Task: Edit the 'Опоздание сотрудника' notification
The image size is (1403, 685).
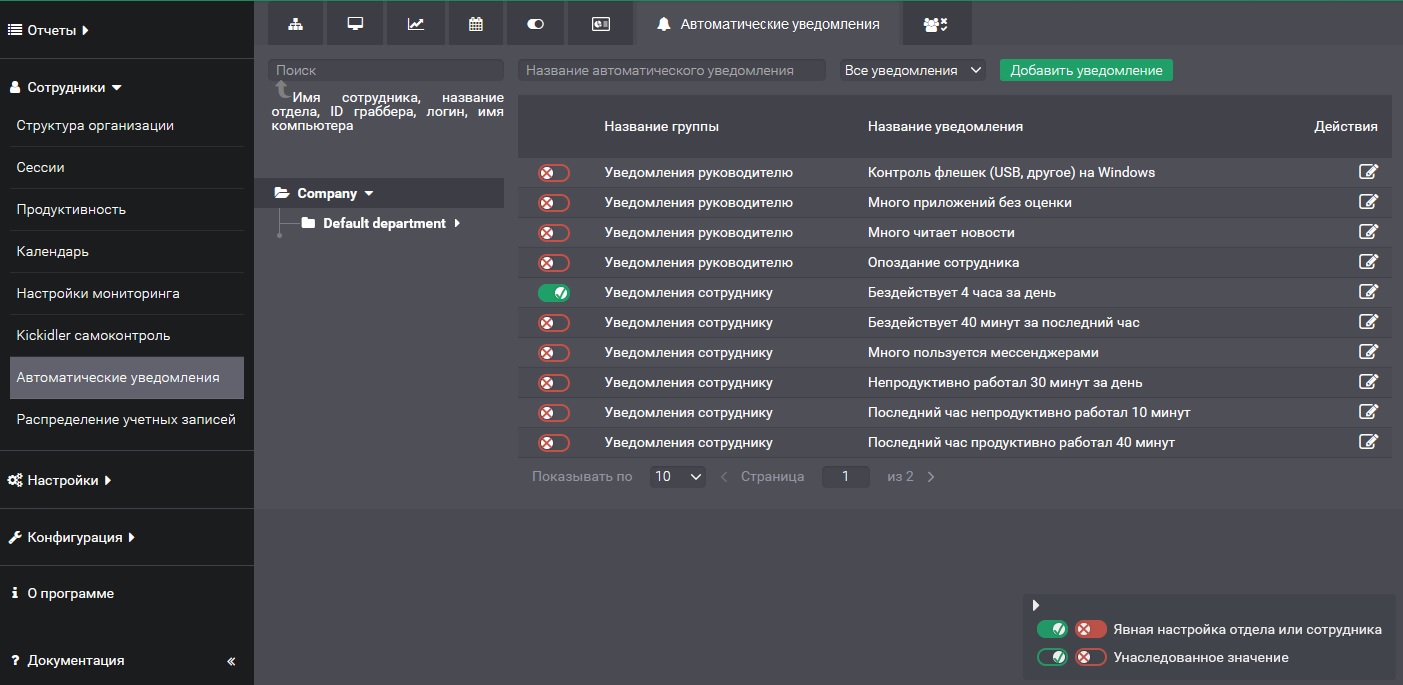Action: (1368, 262)
